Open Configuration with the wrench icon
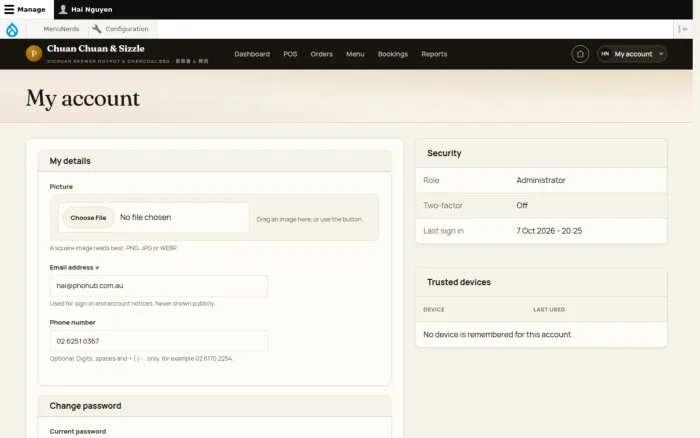 [x=121, y=29]
